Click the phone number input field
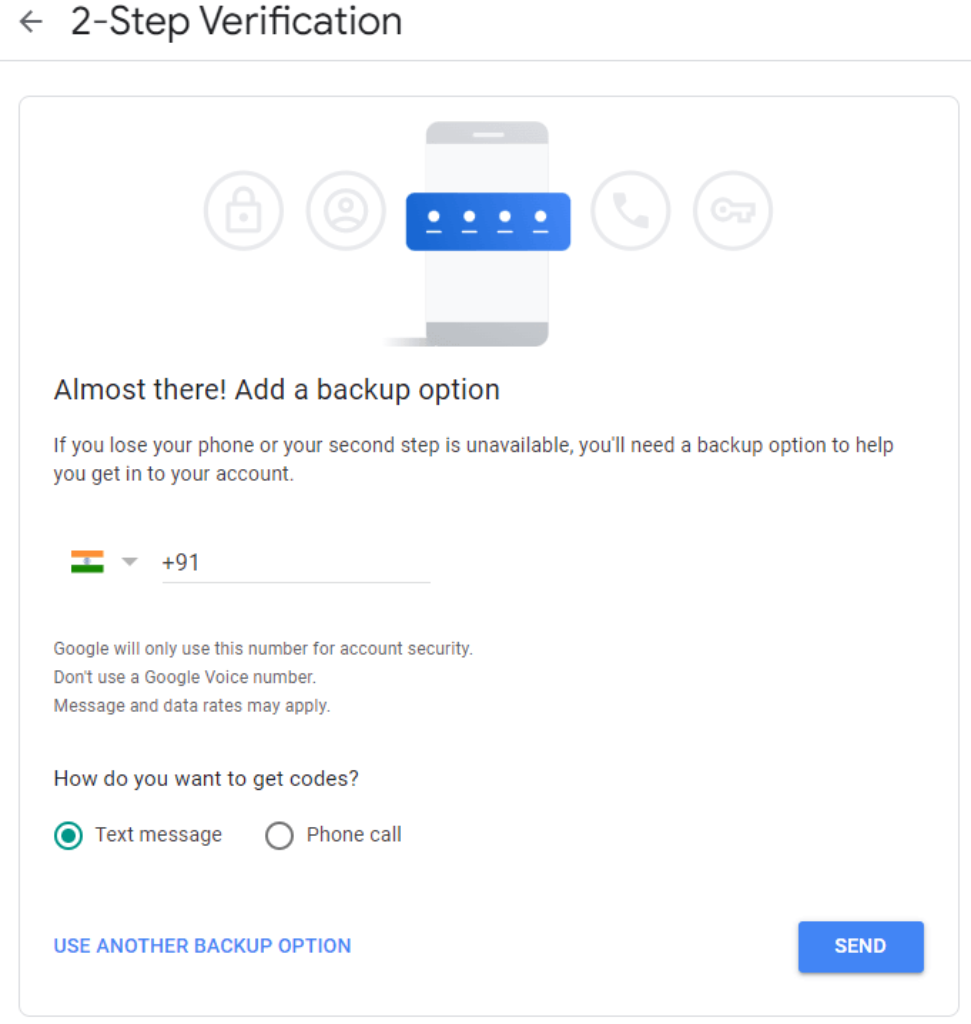 coord(300,562)
